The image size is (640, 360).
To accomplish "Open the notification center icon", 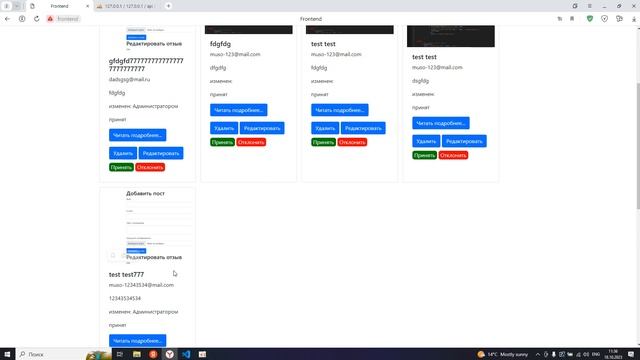I will [x=631, y=354].
